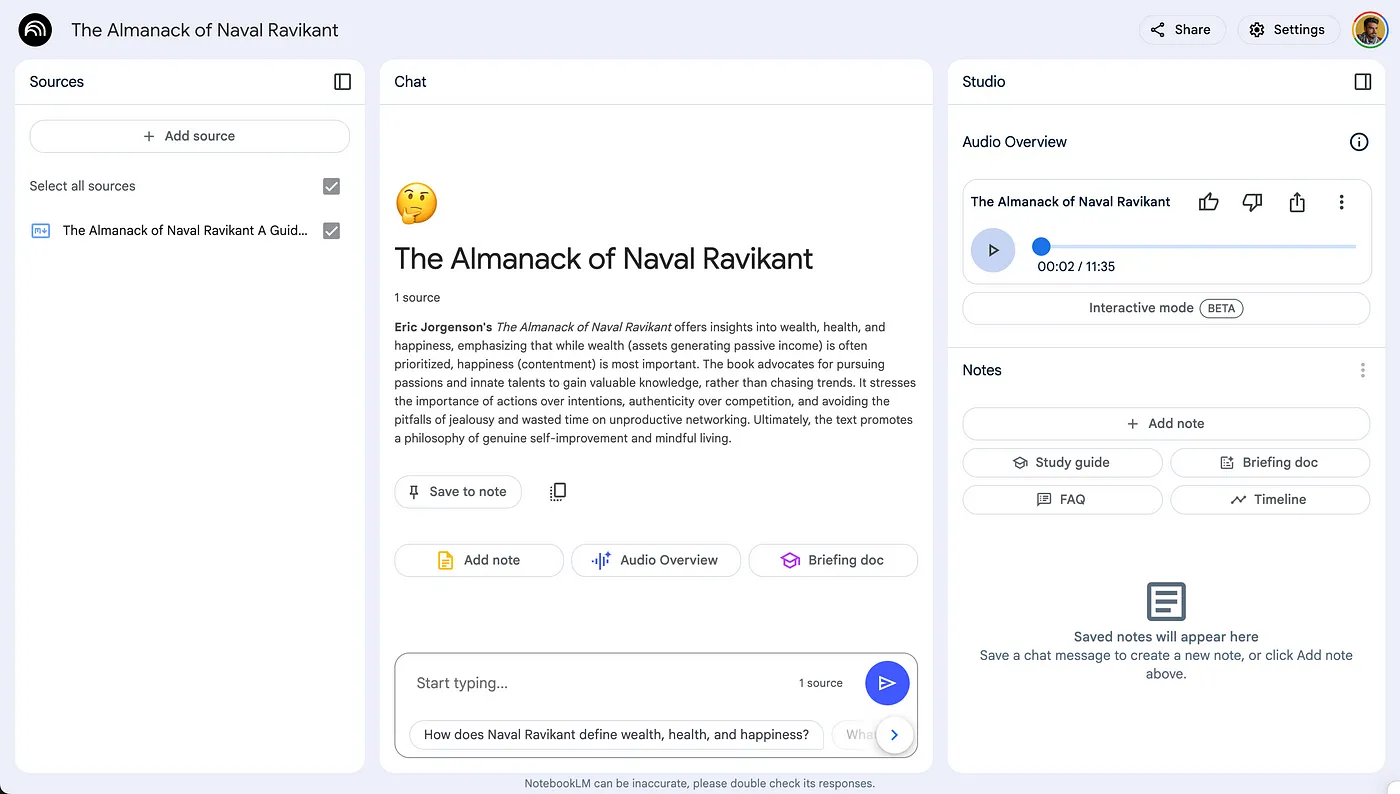Click the saved notes placeholder icon

click(1166, 602)
